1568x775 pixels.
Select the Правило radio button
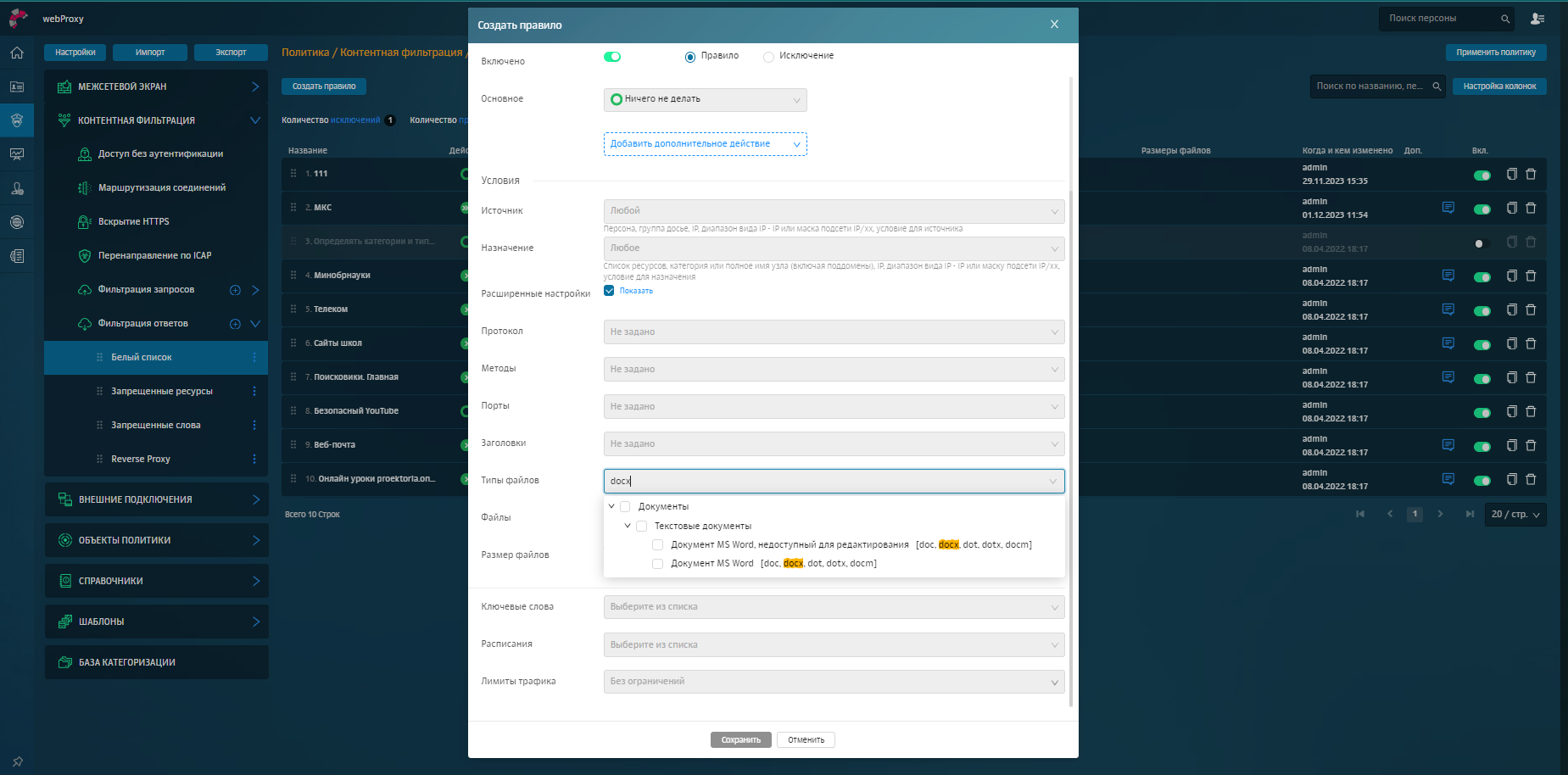tap(690, 57)
